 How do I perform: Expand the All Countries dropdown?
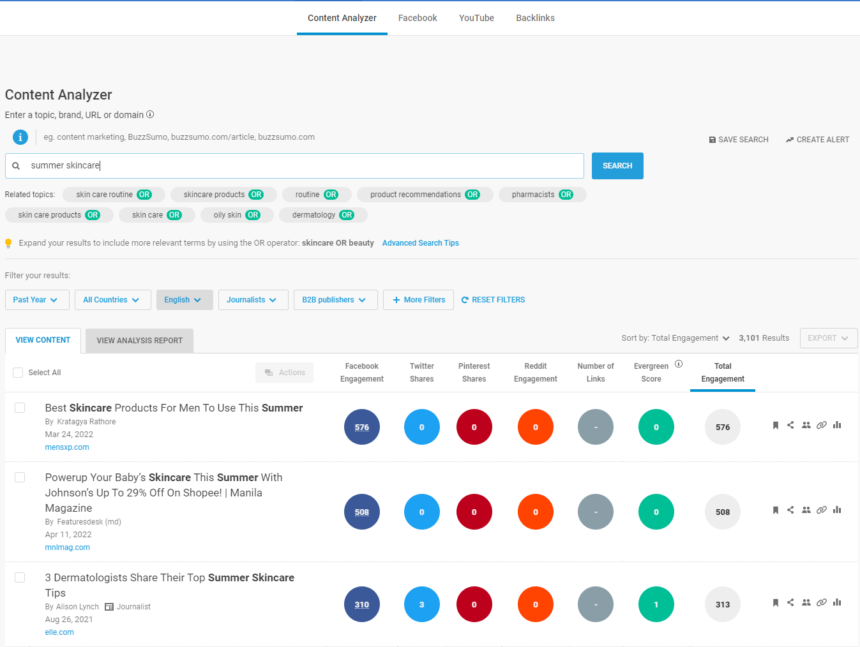coord(112,299)
